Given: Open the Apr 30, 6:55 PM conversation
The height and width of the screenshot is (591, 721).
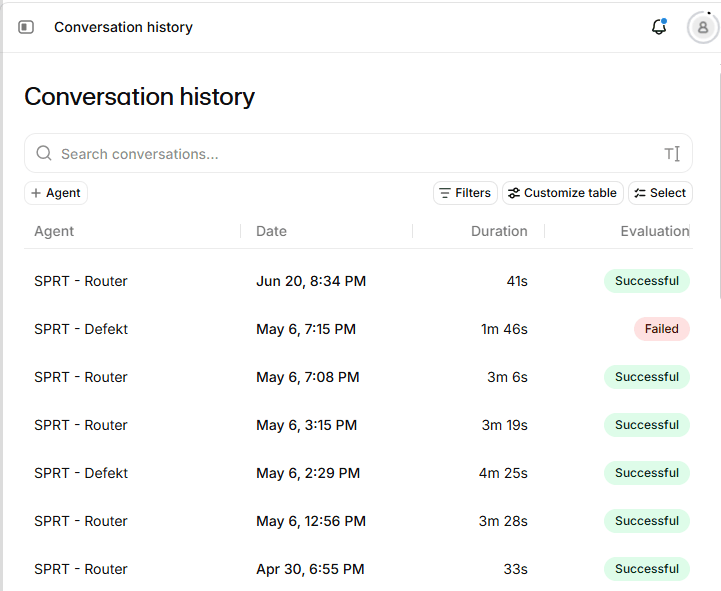Looking at the screenshot, I should coord(358,569).
